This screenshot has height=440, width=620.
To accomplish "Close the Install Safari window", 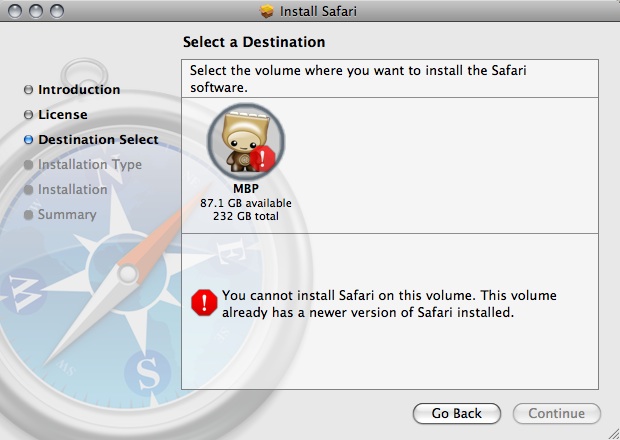I will coord(15,11).
